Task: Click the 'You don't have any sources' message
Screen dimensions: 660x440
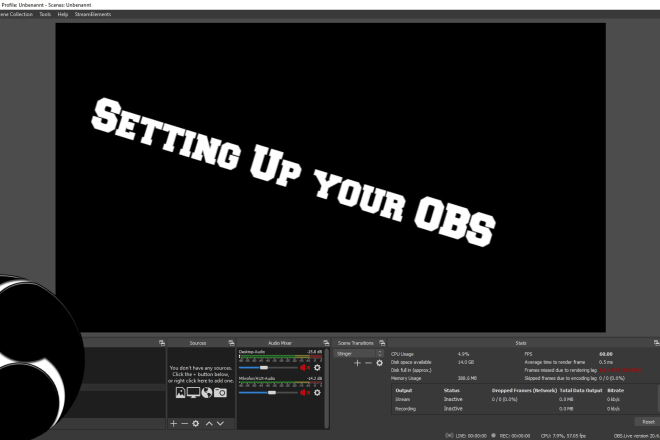Action: point(201,374)
